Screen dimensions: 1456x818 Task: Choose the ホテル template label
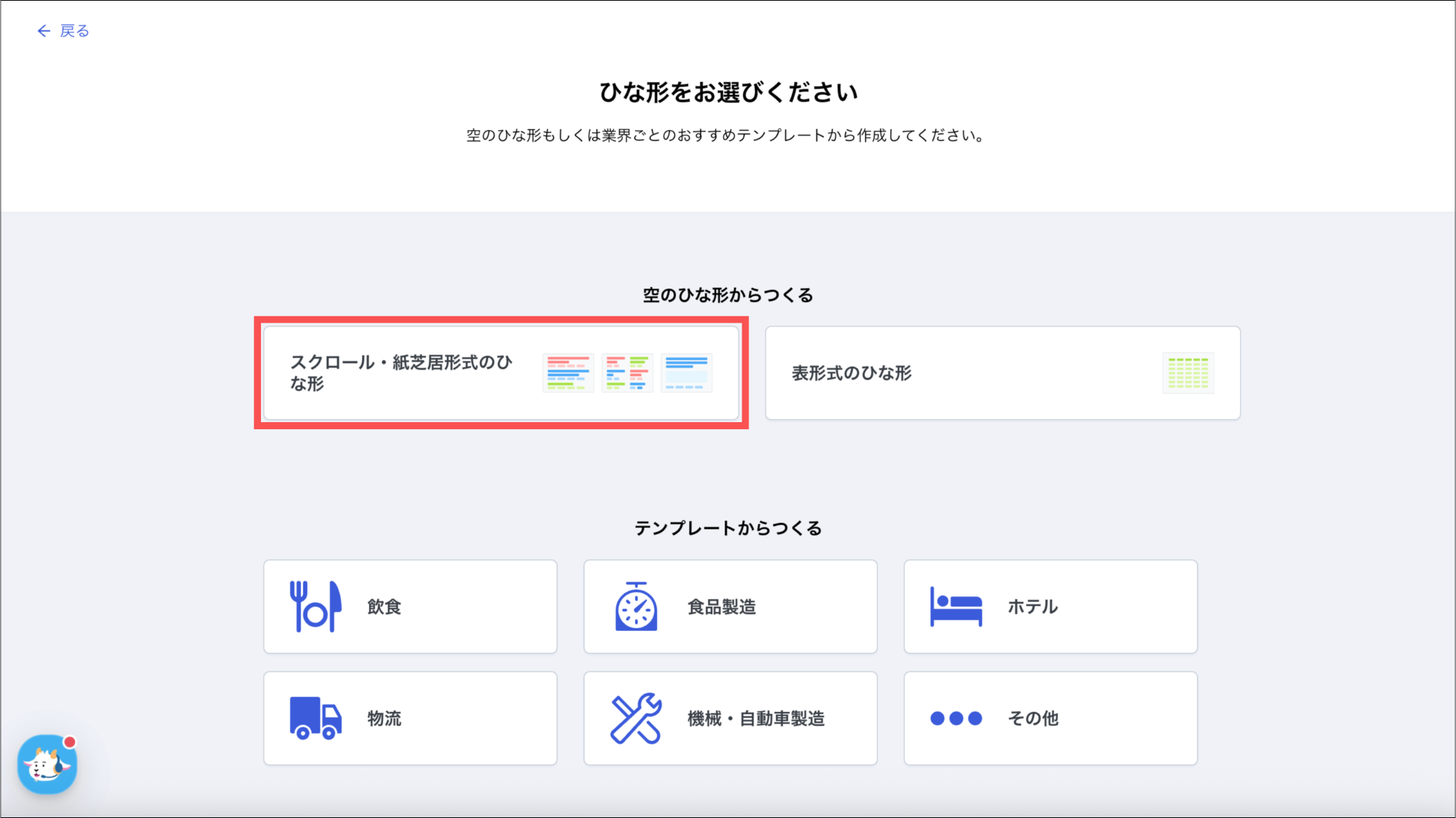coord(1032,606)
